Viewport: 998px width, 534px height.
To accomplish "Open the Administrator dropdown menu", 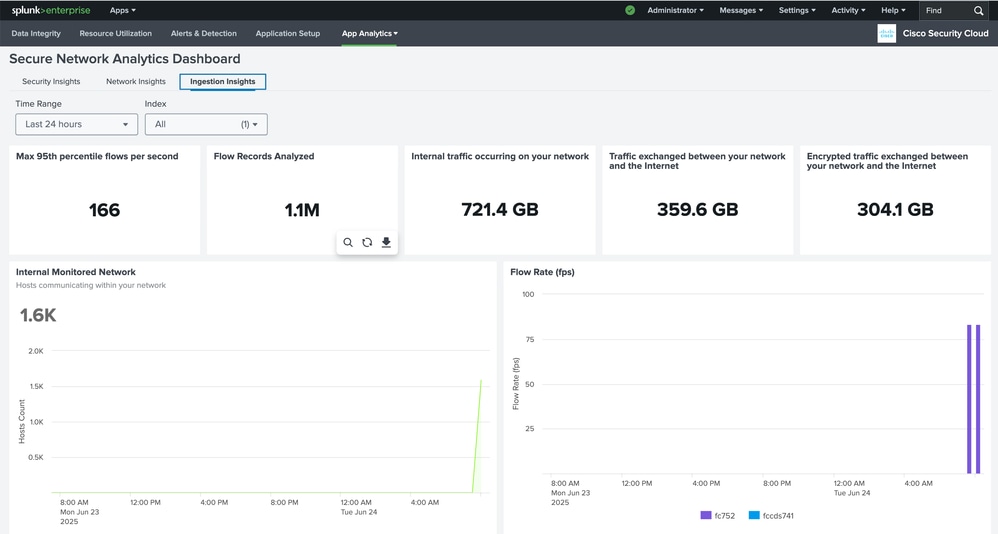I will 675,10.
